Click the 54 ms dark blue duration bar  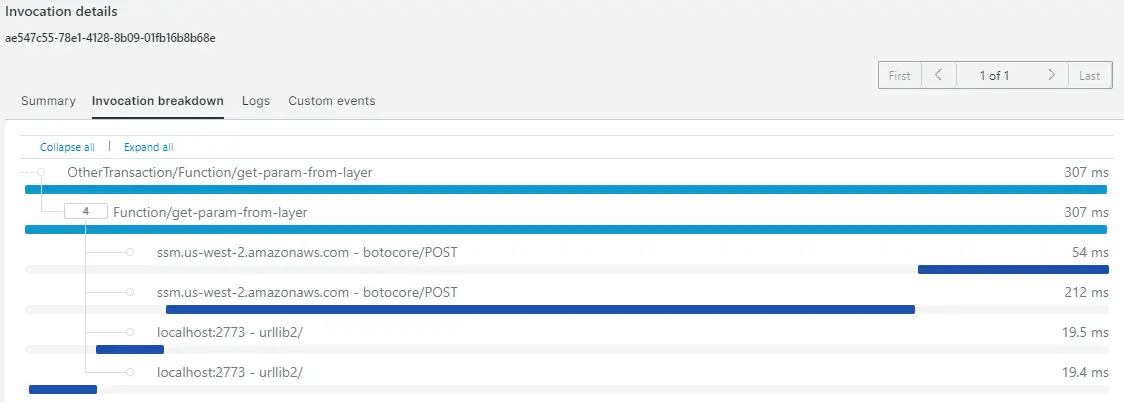[1014, 270]
